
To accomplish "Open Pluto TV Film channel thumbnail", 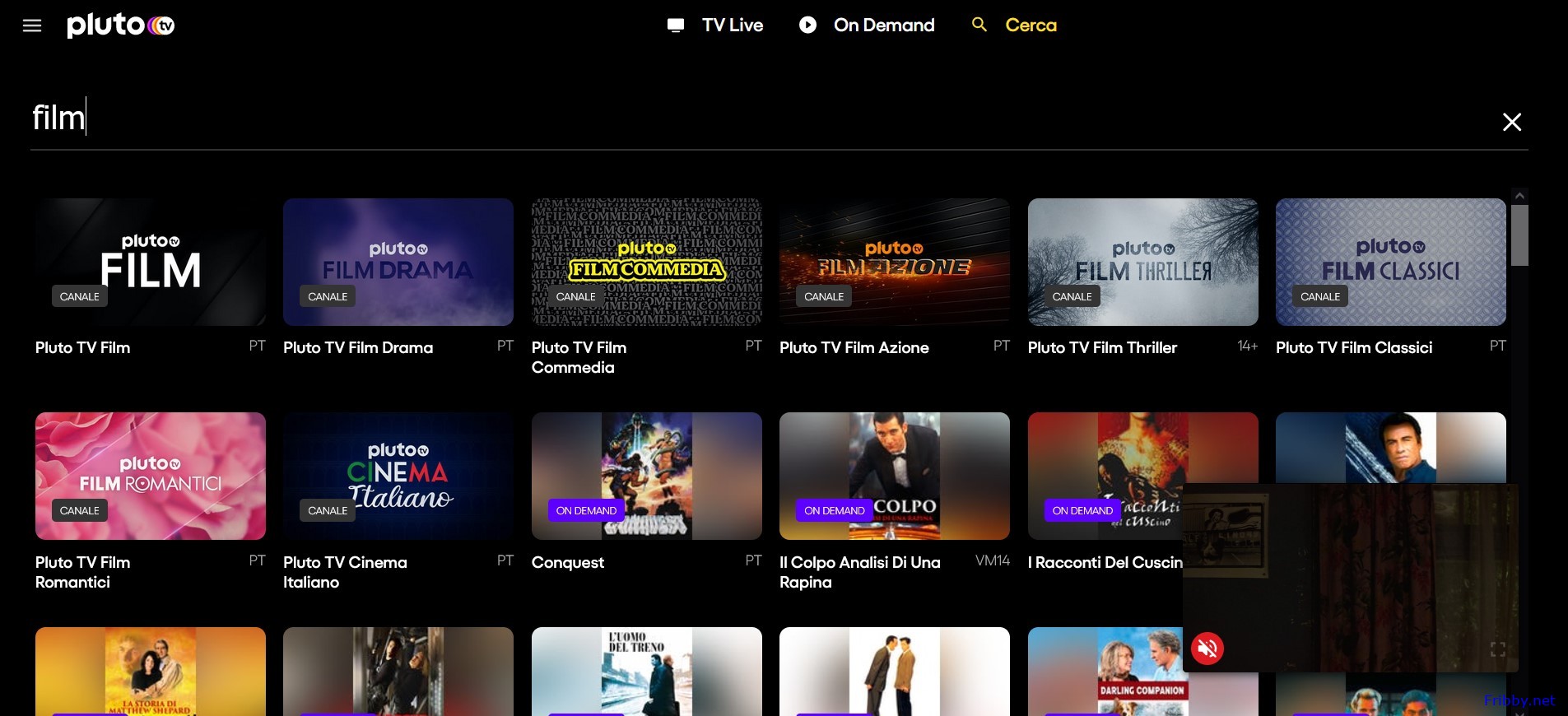I will (x=151, y=262).
